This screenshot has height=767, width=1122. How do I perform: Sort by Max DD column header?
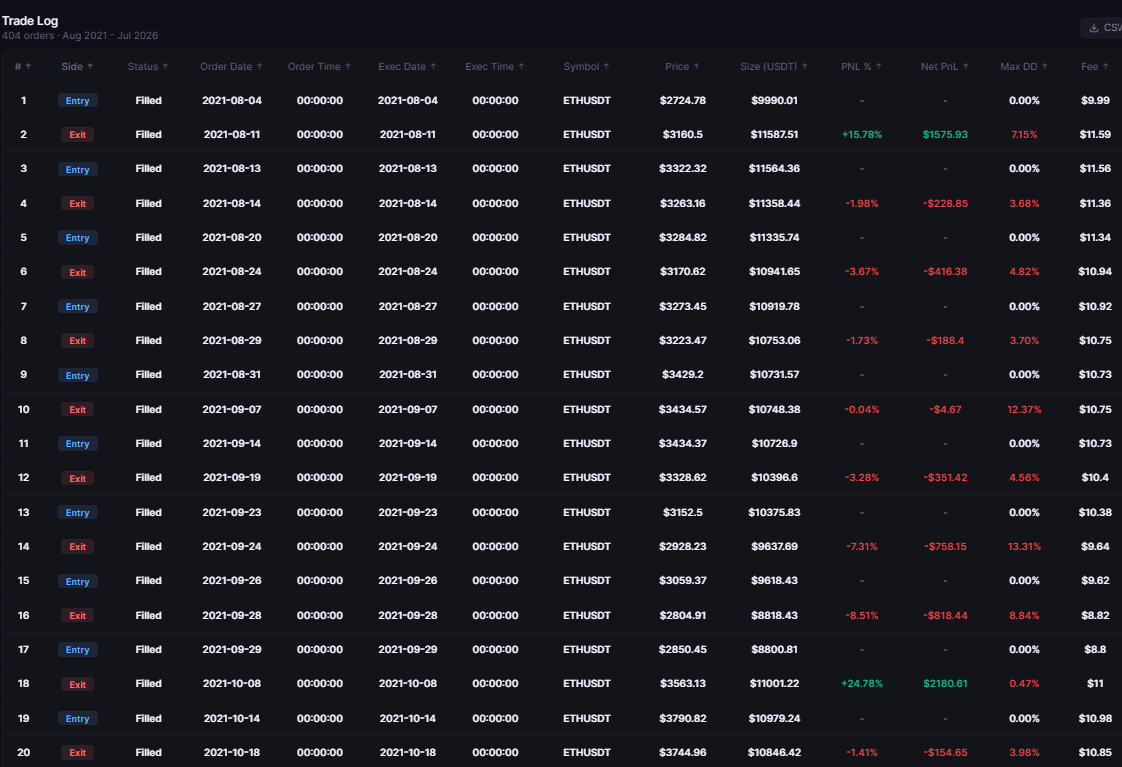(x=1024, y=67)
